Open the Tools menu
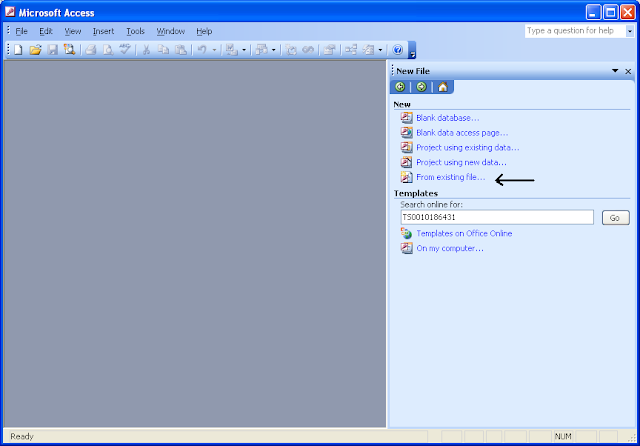Viewport: 640px width, 446px height. click(135, 31)
